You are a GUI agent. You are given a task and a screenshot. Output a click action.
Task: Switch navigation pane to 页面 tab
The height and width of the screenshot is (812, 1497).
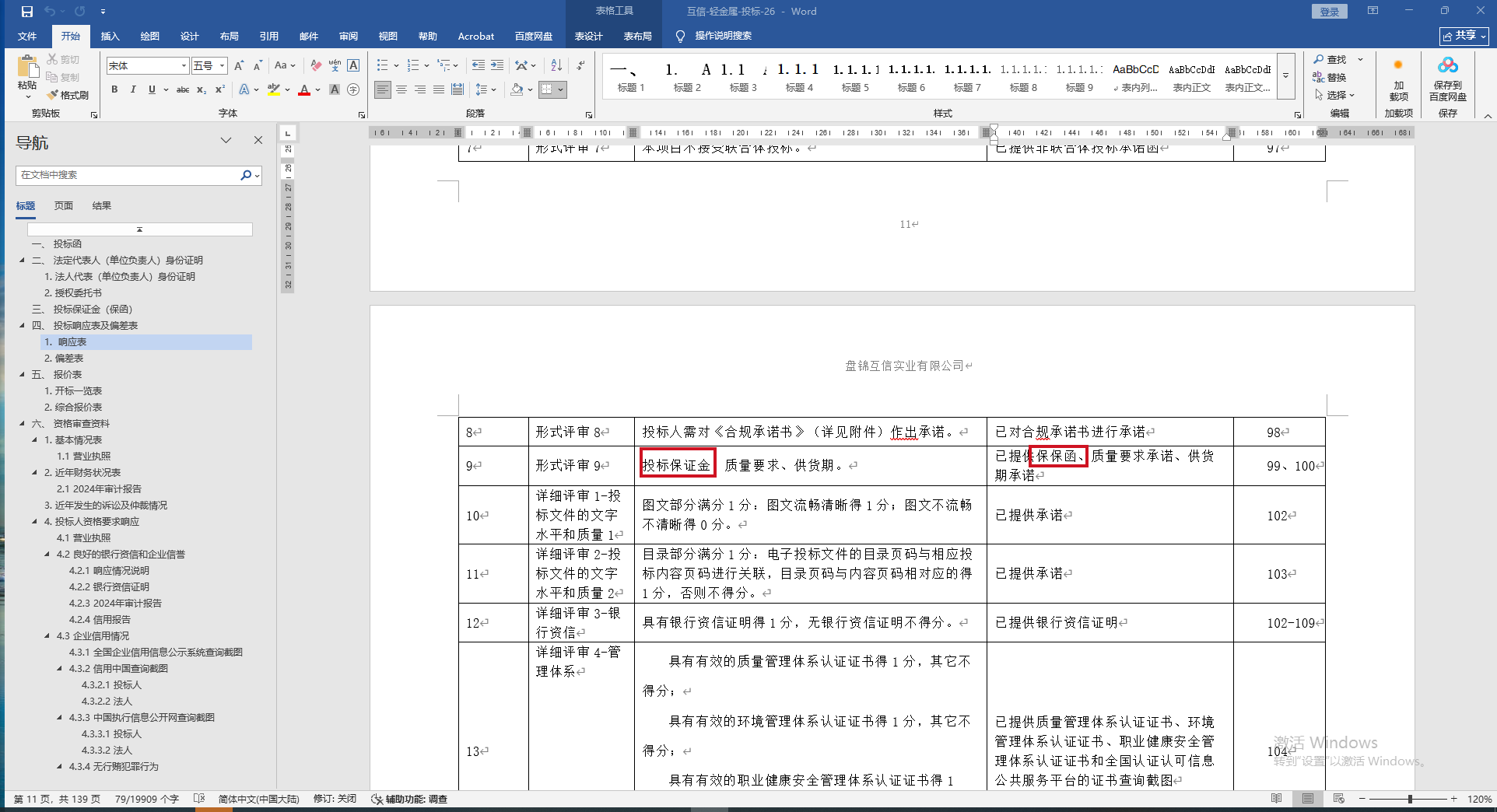point(64,206)
